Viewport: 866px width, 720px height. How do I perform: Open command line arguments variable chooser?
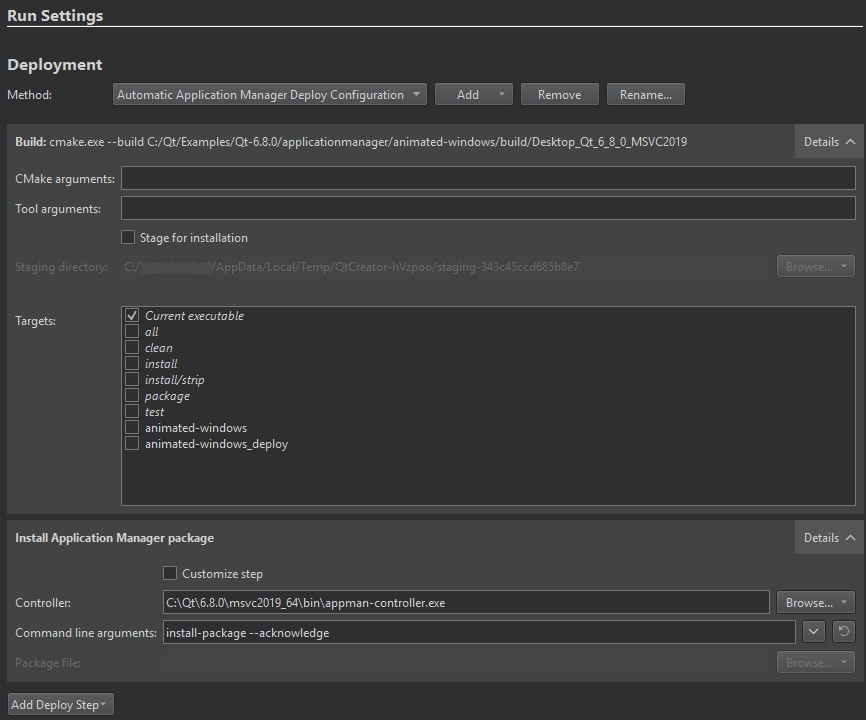point(814,632)
